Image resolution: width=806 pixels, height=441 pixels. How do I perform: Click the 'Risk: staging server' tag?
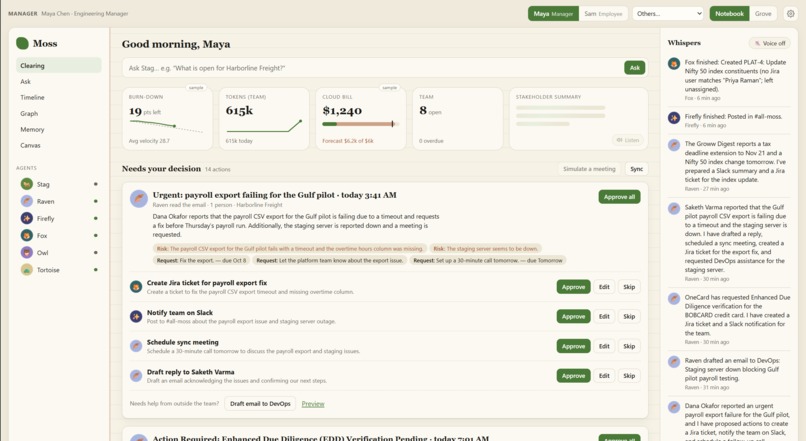click(x=486, y=249)
